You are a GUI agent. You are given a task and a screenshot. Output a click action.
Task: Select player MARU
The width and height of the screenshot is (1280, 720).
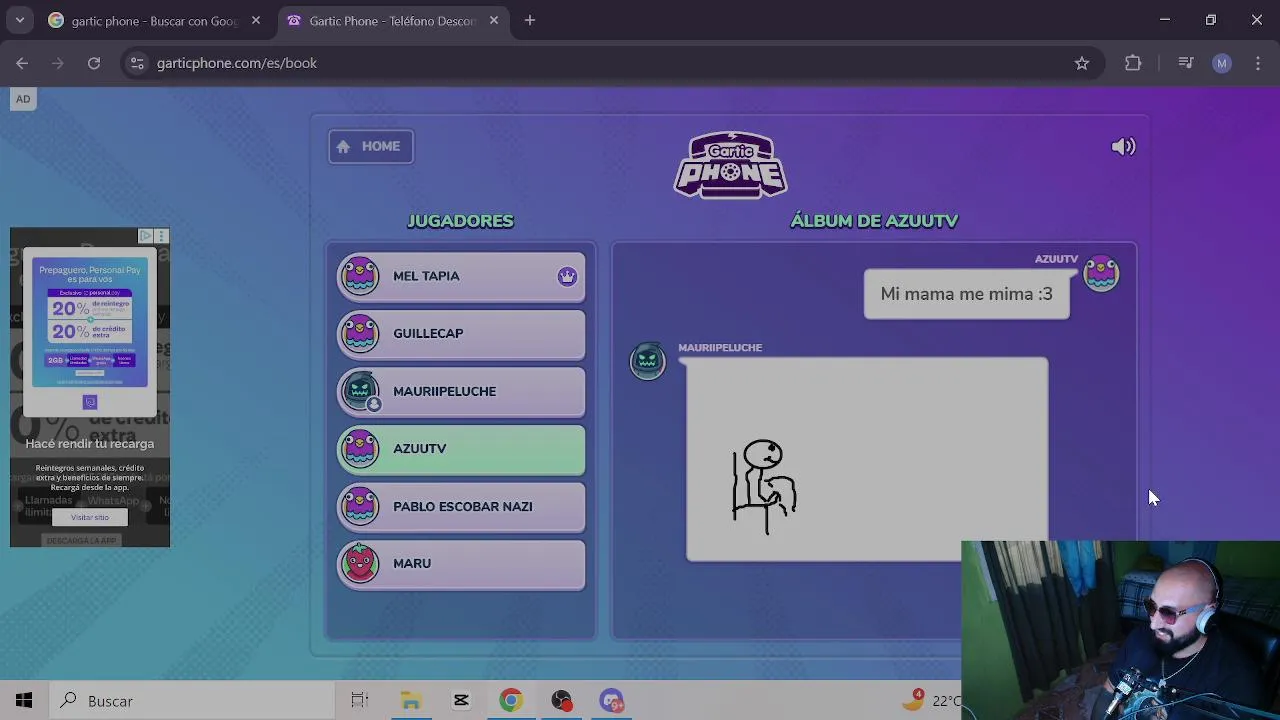(x=461, y=563)
